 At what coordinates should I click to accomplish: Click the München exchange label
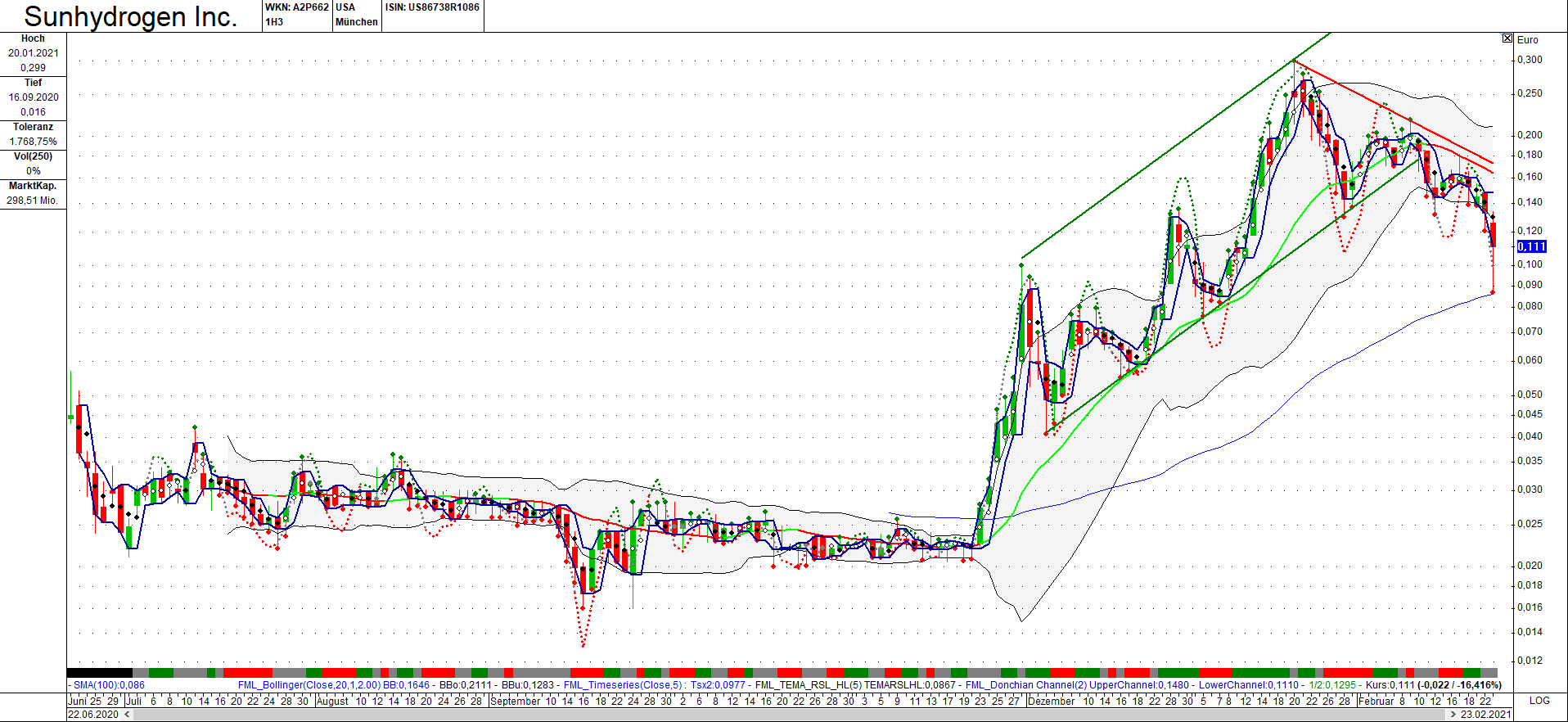coord(357,22)
